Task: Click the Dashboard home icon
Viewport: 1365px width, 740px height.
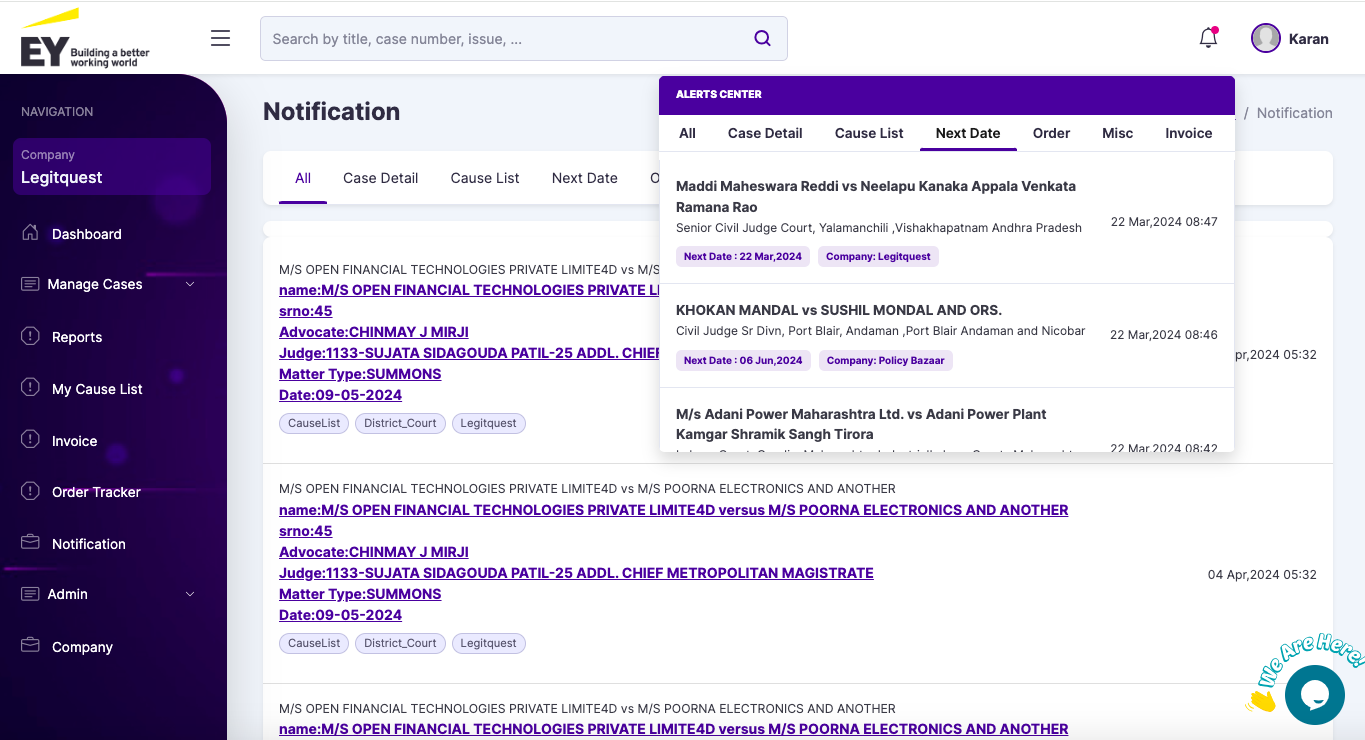Action: coord(30,233)
